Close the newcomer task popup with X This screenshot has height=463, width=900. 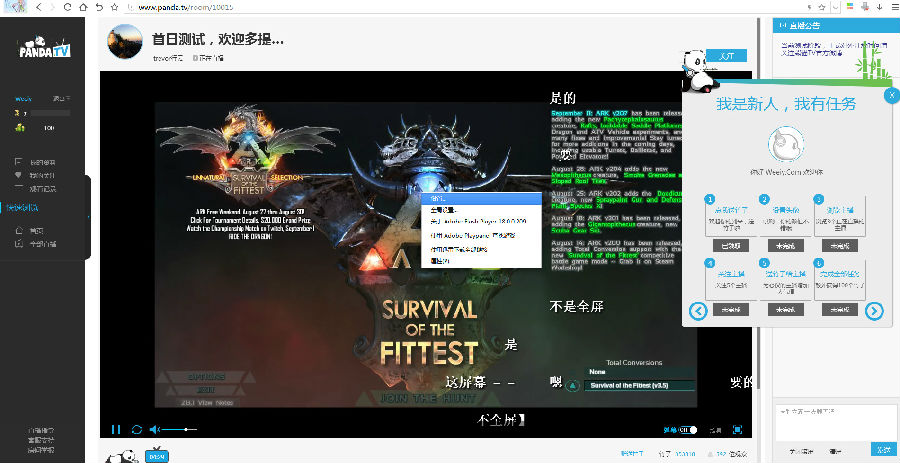[x=891, y=96]
